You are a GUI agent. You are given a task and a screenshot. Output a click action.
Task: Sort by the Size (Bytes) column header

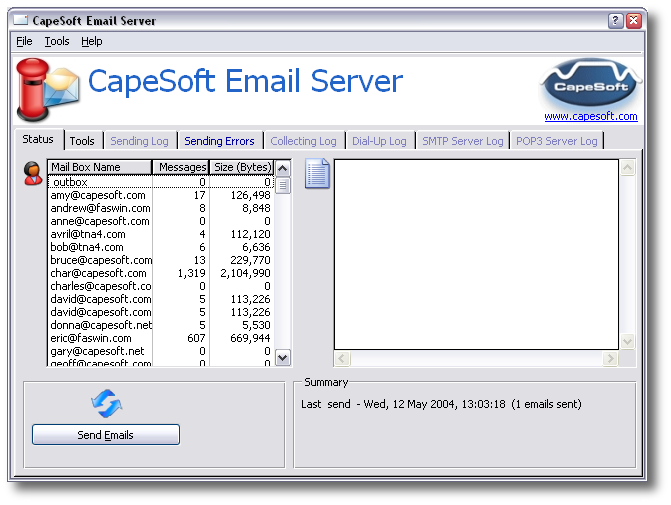[x=241, y=167]
